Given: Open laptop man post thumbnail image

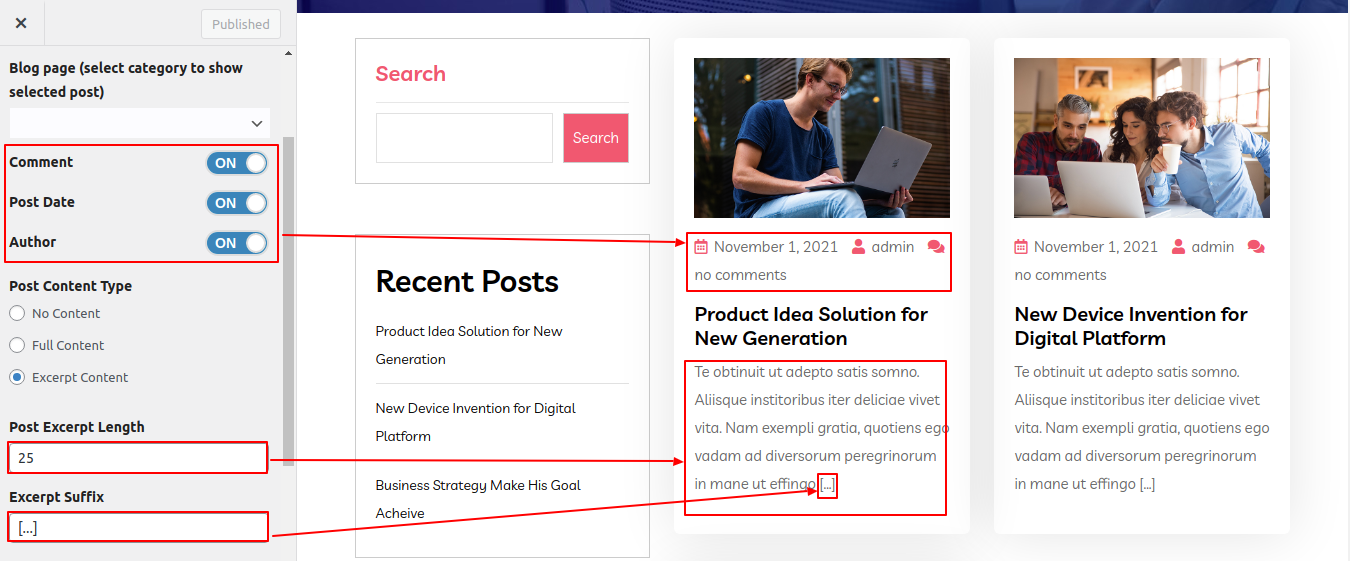Looking at the screenshot, I should 822,138.
